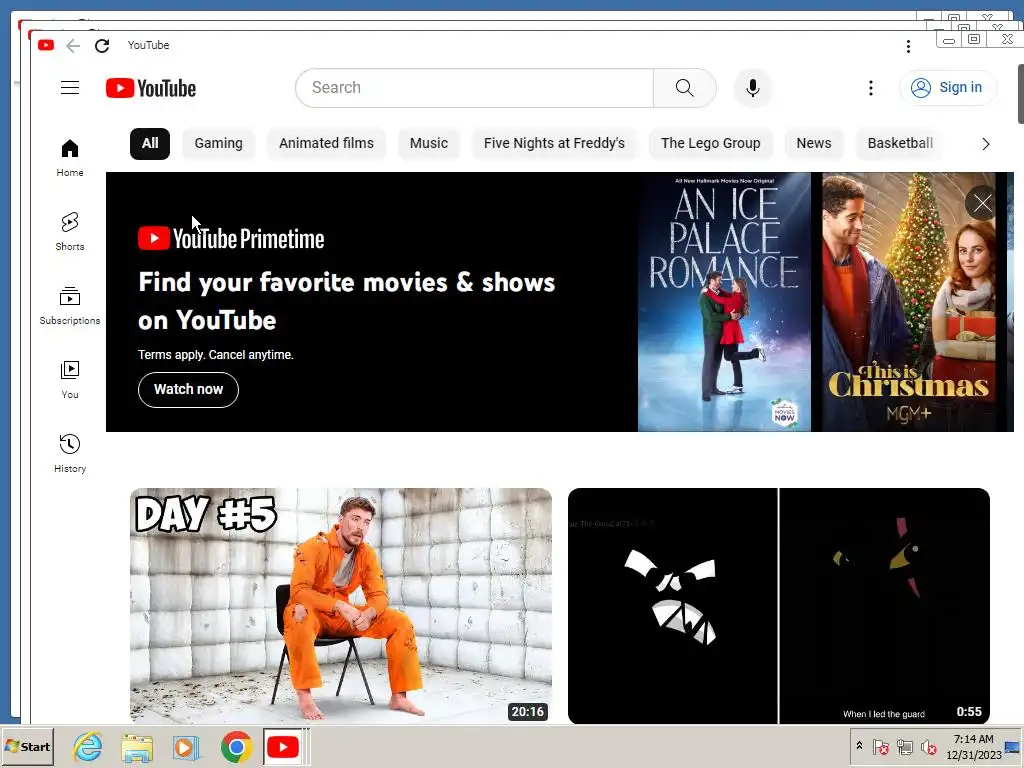This screenshot has width=1024, height=768.
Task: Open the You library section
Action: [70, 379]
